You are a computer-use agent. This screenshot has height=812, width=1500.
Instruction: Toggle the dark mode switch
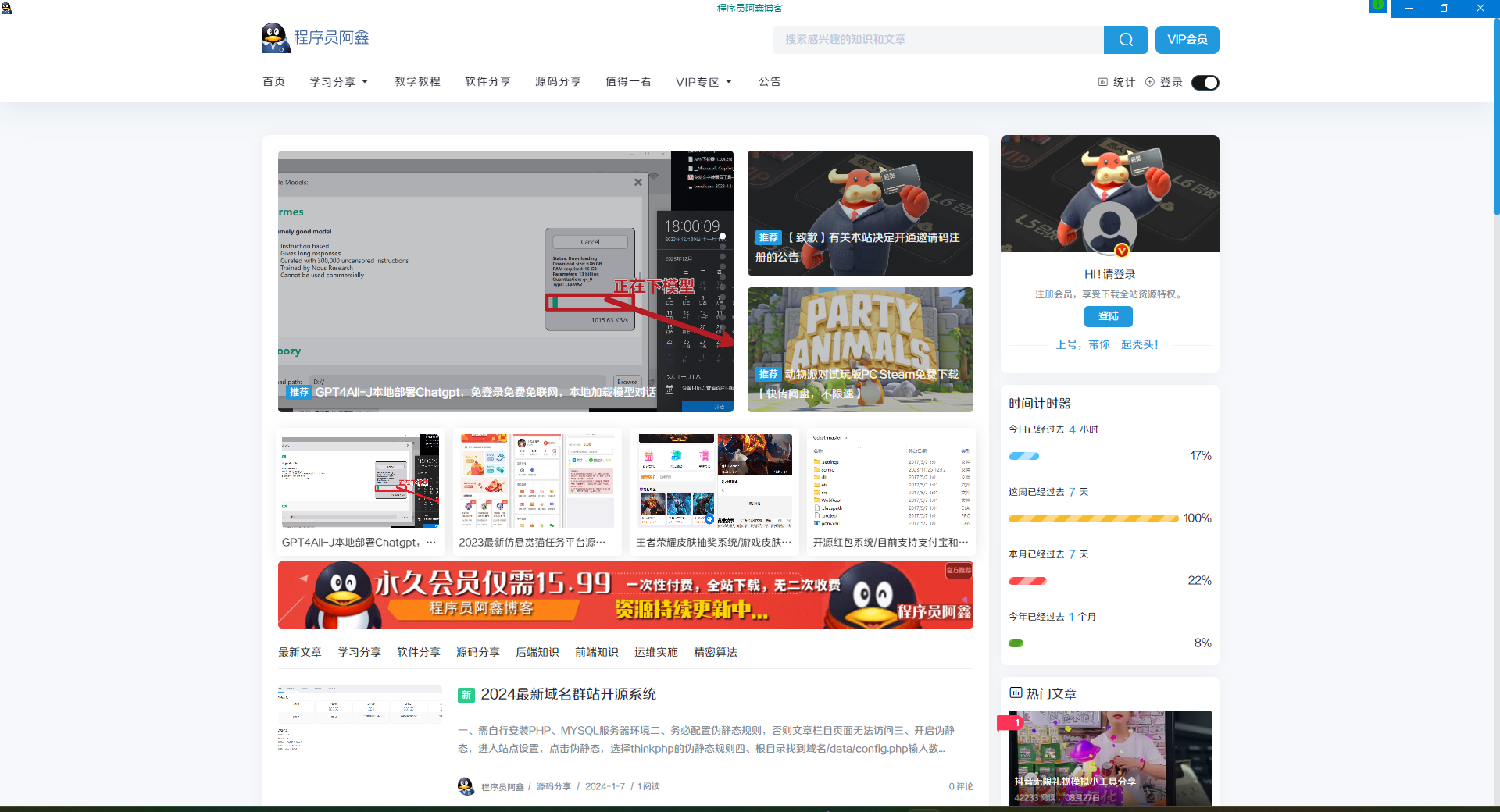[x=1205, y=83]
